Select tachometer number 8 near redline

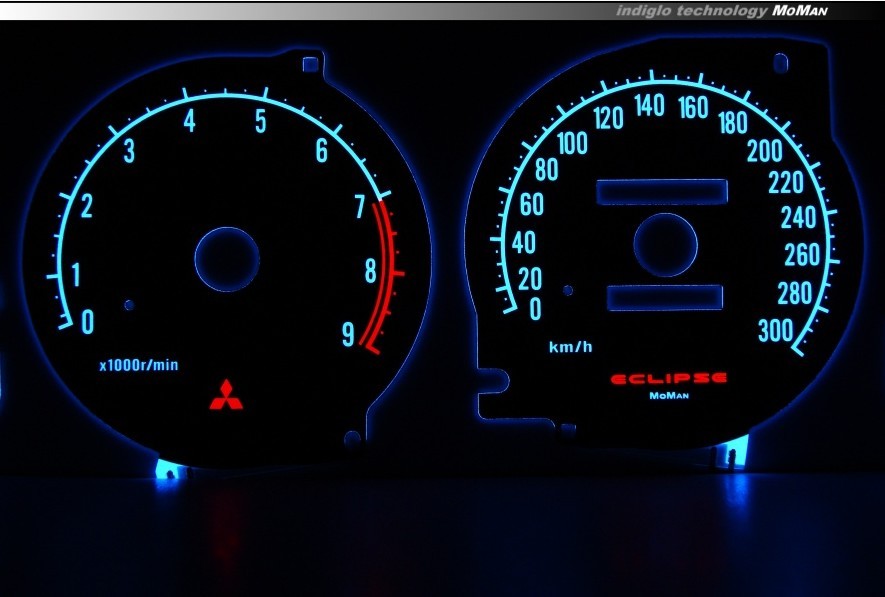[x=370, y=271]
